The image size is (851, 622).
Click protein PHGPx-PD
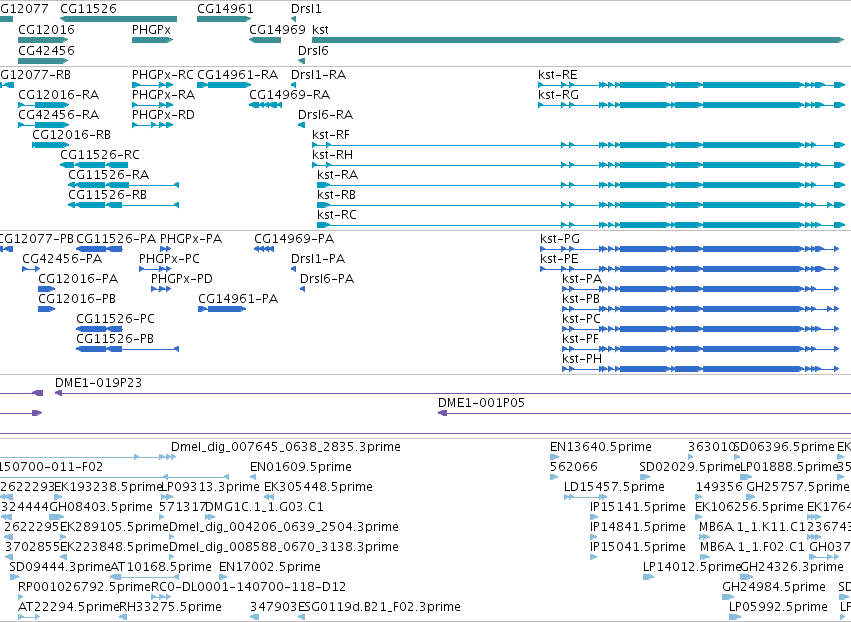pyautogui.click(x=182, y=279)
